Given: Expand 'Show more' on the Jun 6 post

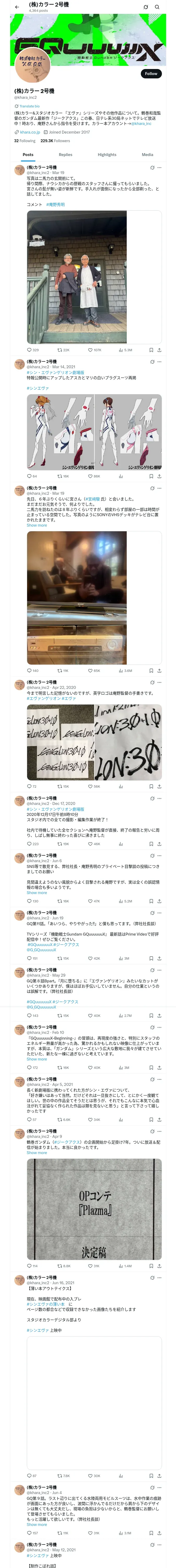Looking at the screenshot, I should [37, 892].
